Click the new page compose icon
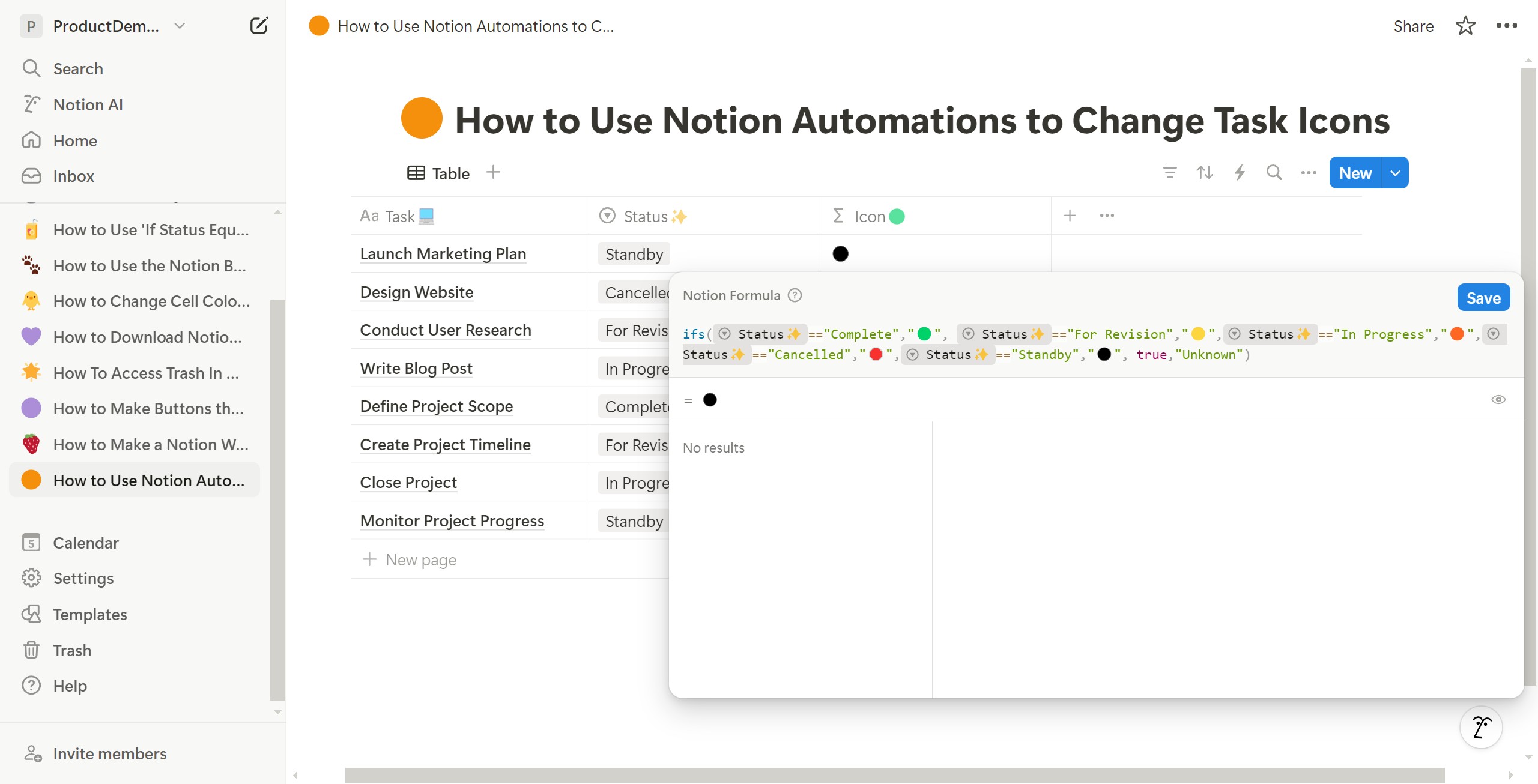 coord(259,26)
